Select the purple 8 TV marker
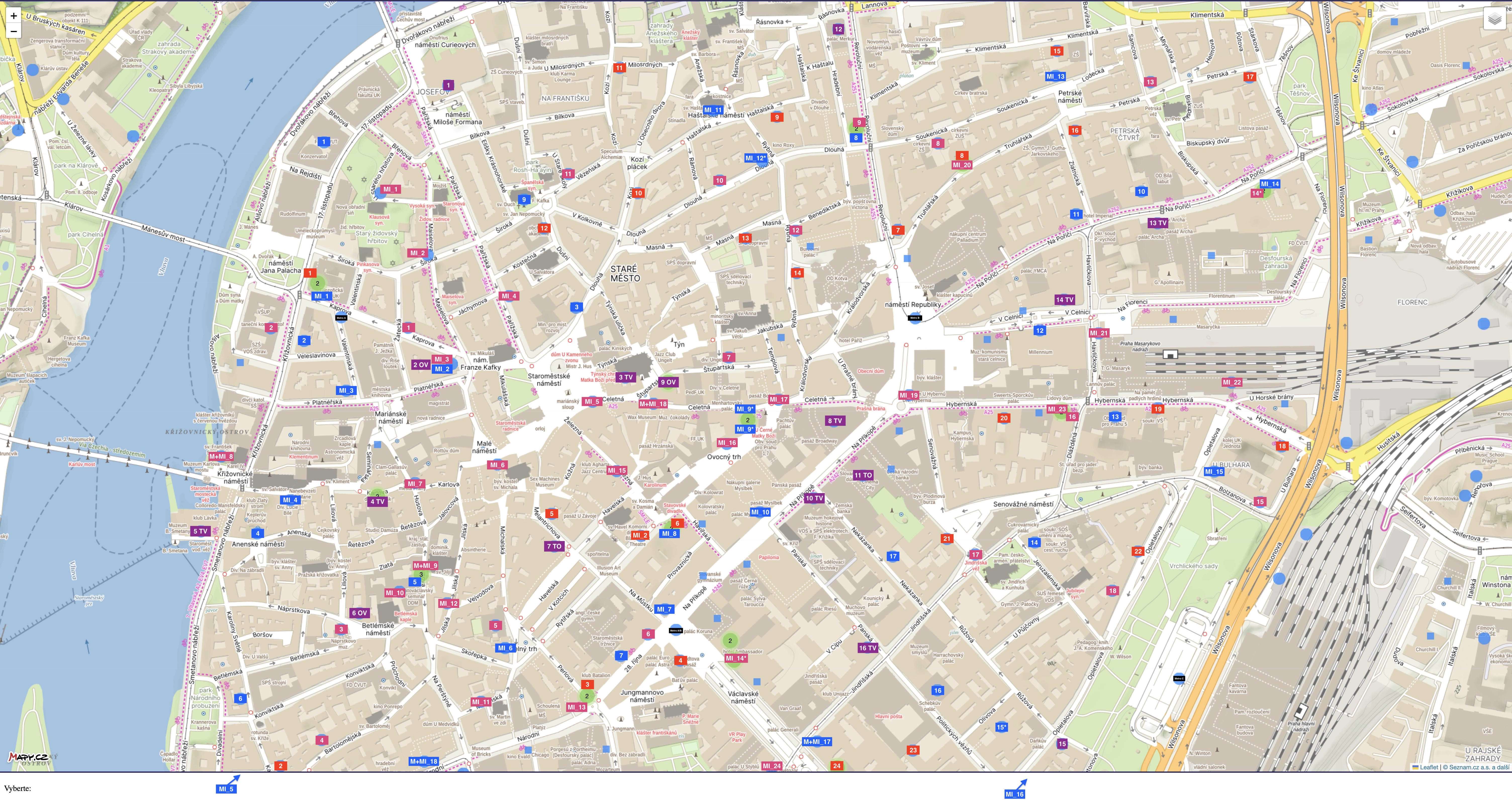 click(835, 420)
